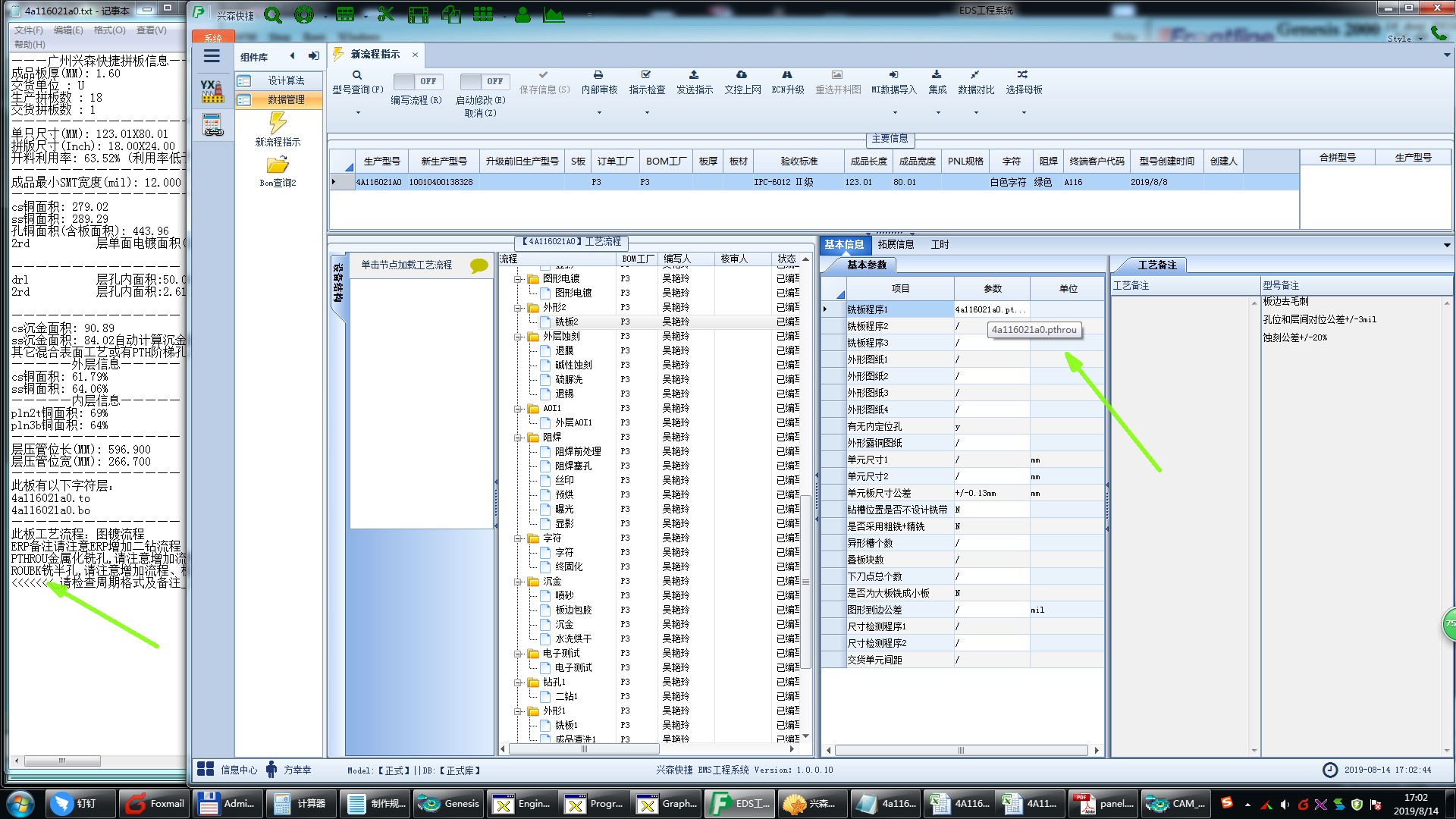
Task: Click 信息中心 in status bar
Action: point(238,770)
